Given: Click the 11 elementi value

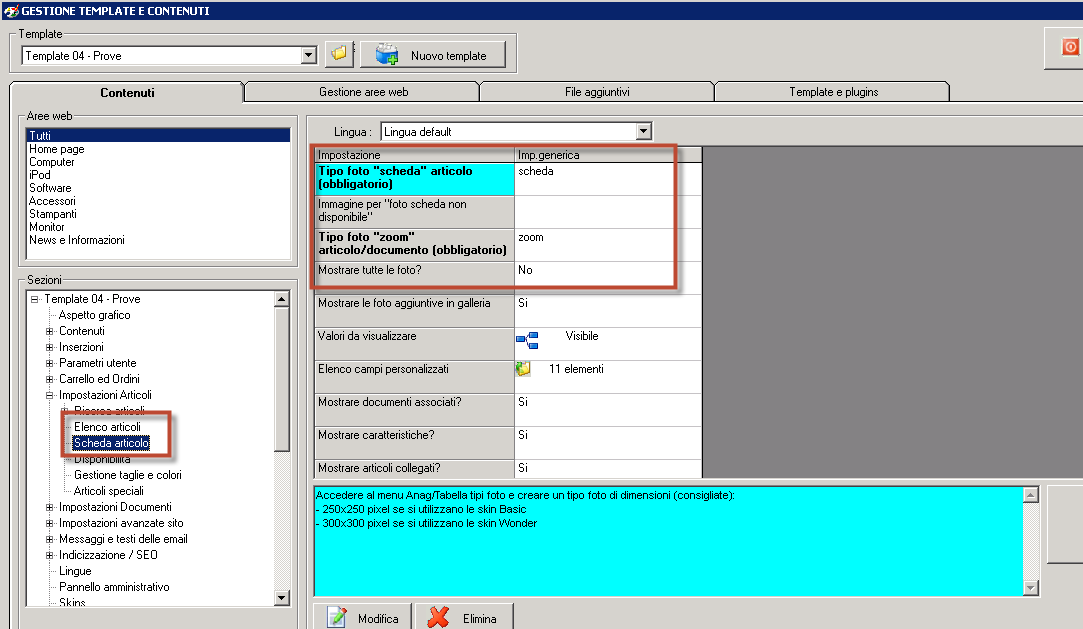Looking at the screenshot, I should (576, 369).
